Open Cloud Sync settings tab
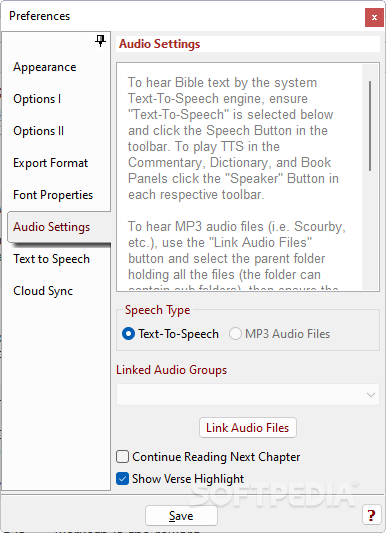The height and width of the screenshot is (533, 386). (43, 291)
